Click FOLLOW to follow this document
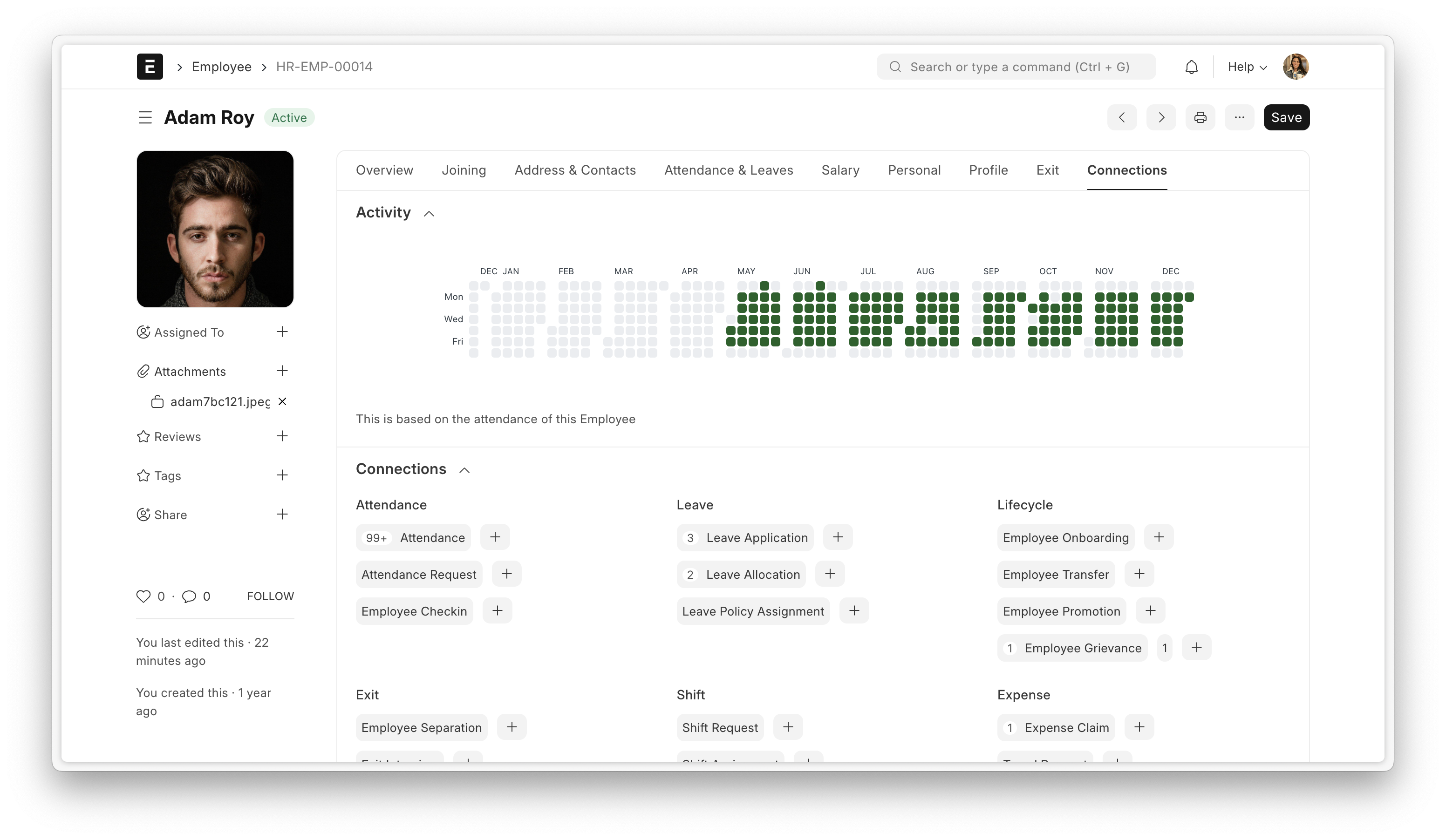 [270, 596]
